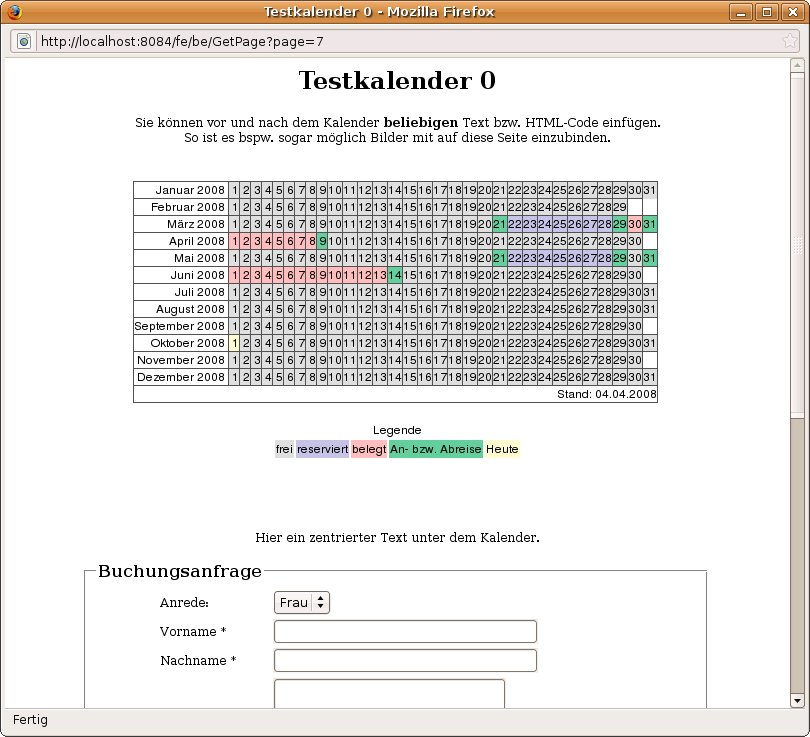Click the Vorname text field
The width and height of the screenshot is (810, 737).
pyautogui.click(x=405, y=631)
